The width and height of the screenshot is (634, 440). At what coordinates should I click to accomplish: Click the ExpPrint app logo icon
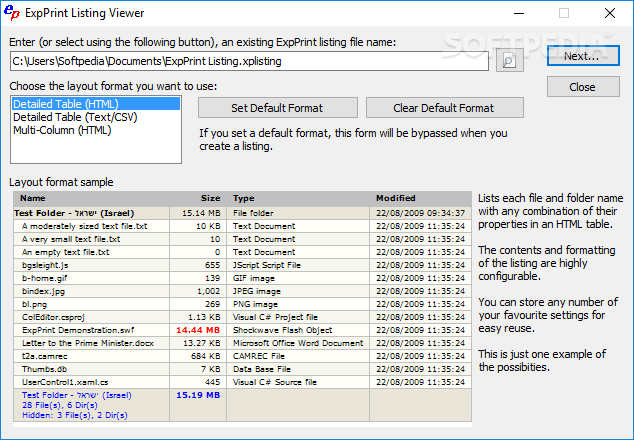[12, 13]
